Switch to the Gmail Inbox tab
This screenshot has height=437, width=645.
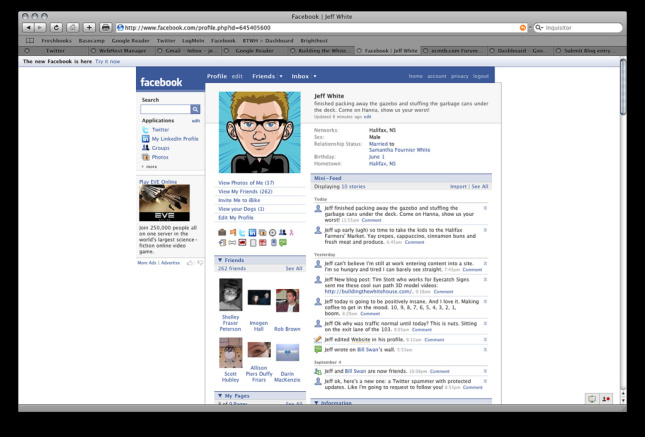[188, 51]
